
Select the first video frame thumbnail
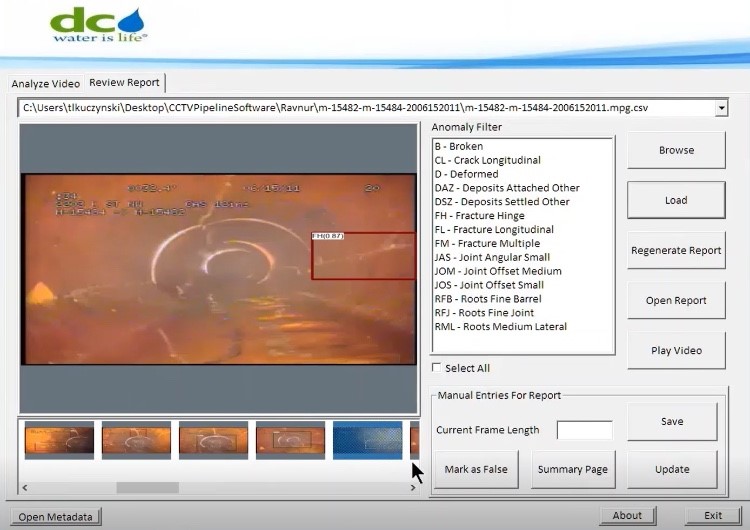(59, 440)
